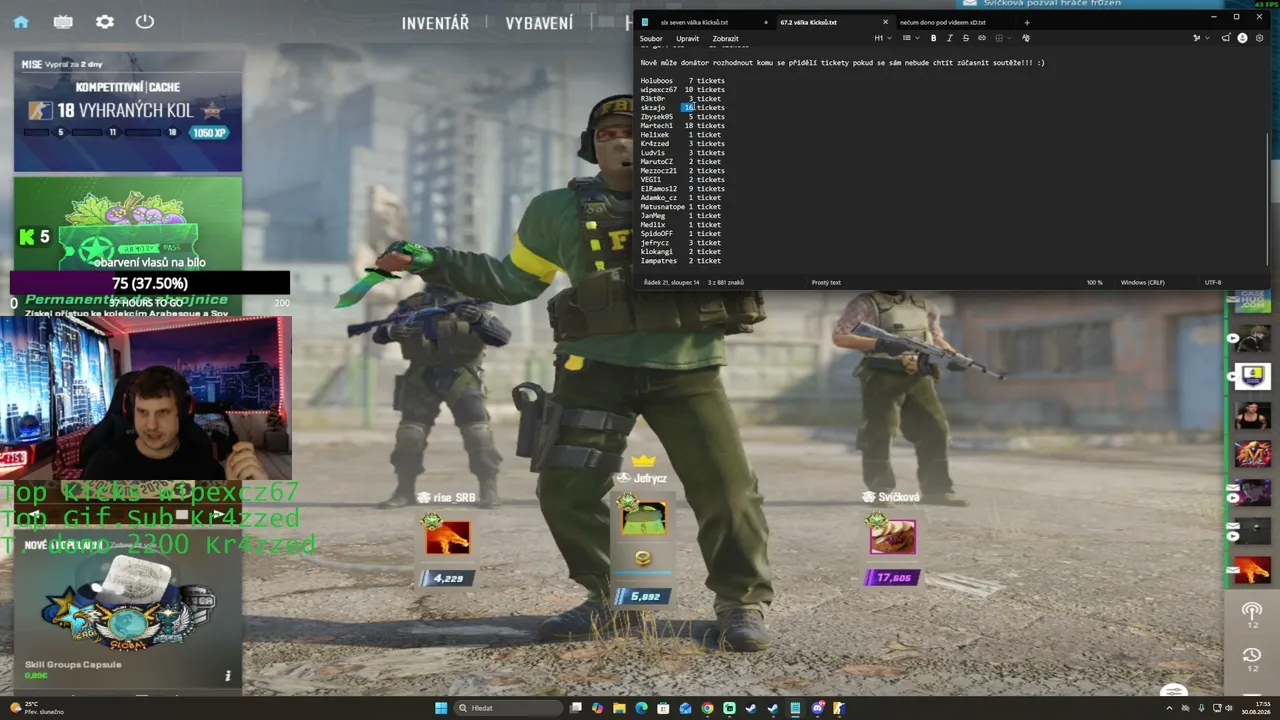The image size is (1280, 720).
Task: Click Jefrycz's 5,892 rating badge
Action: (x=642, y=596)
